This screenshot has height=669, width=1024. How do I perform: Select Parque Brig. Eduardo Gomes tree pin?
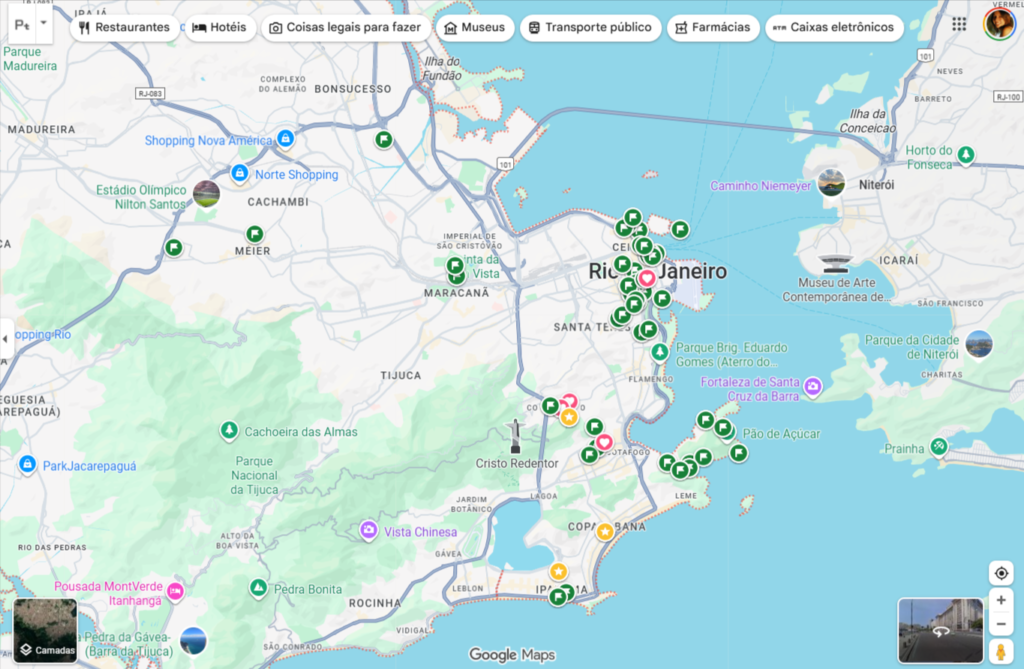[x=660, y=352]
